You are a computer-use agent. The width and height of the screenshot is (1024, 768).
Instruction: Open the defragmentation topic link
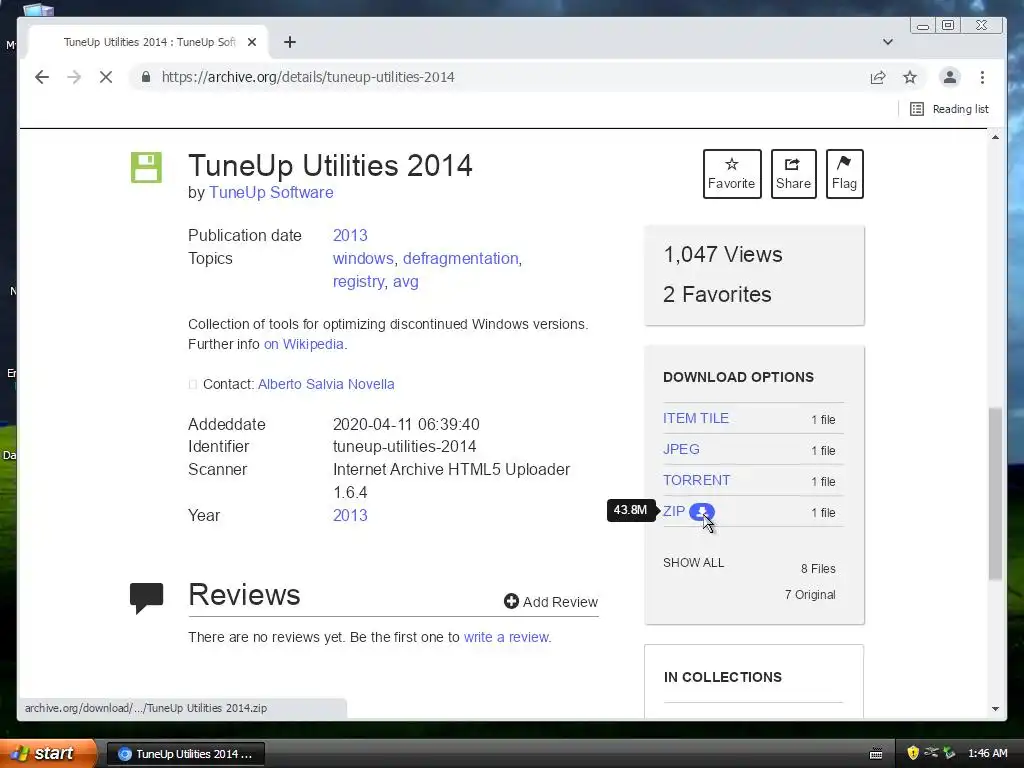pyautogui.click(x=460, y=259)
